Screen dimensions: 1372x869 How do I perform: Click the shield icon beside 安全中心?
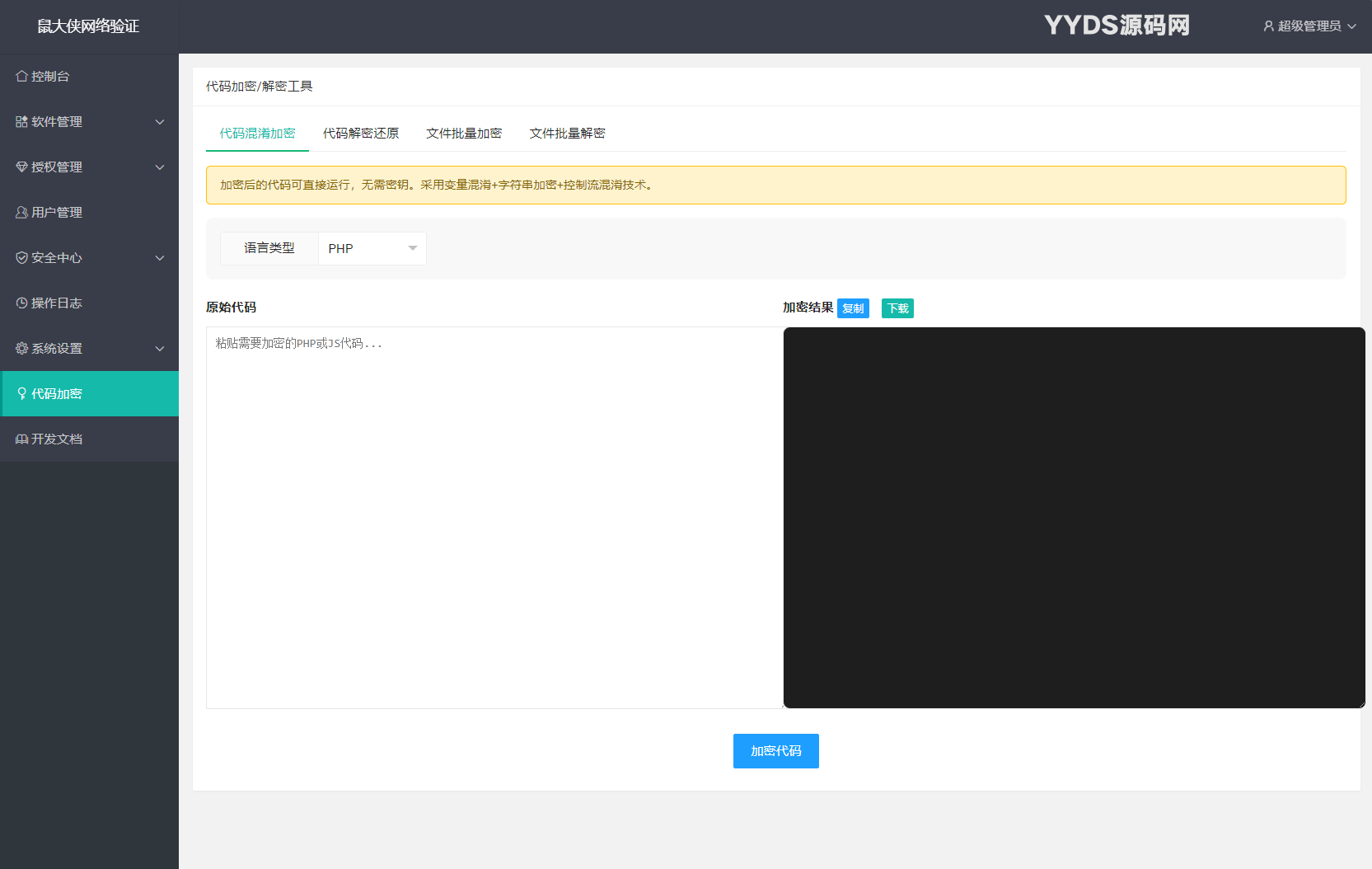[22, 258]
